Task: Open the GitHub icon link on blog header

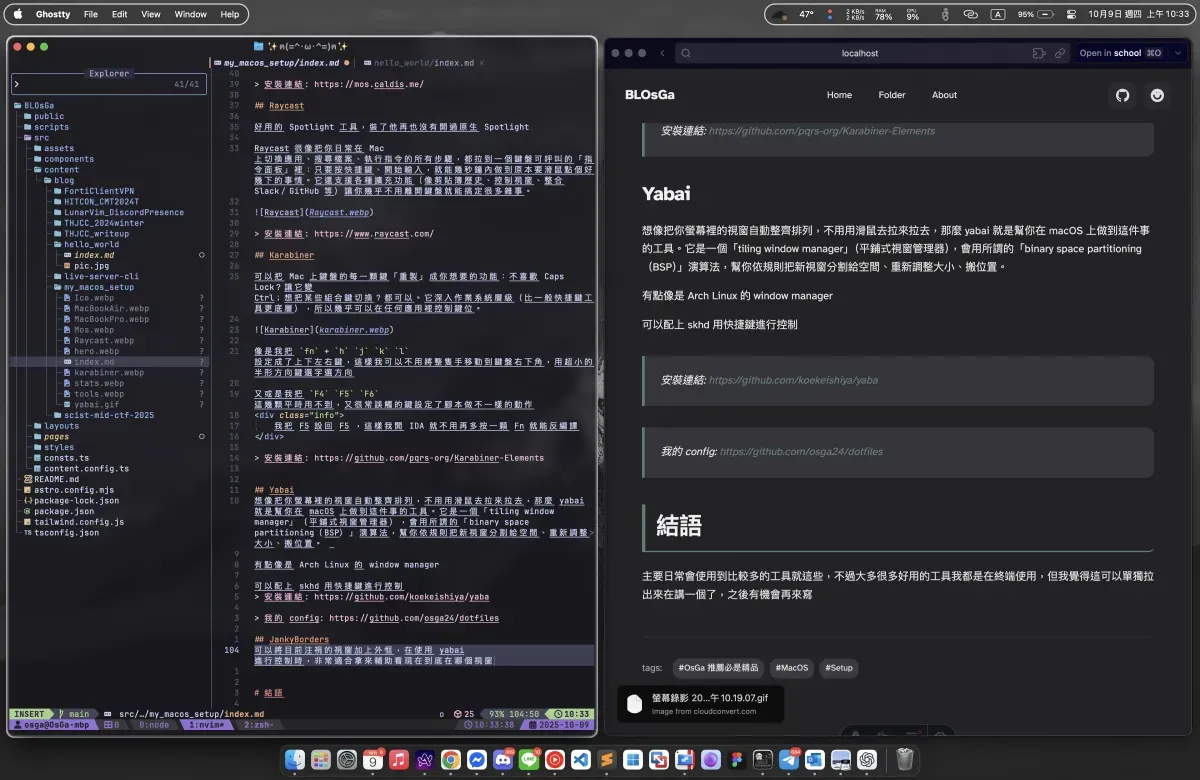Action: coord(1122,95)
